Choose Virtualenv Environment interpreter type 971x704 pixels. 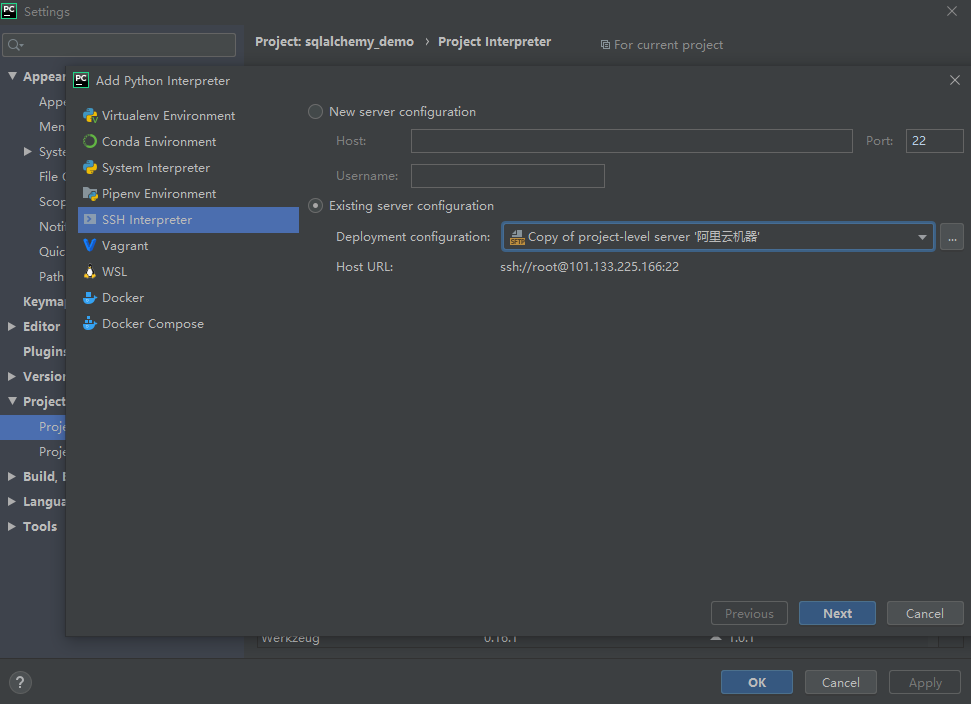click(x=188, y=116)
